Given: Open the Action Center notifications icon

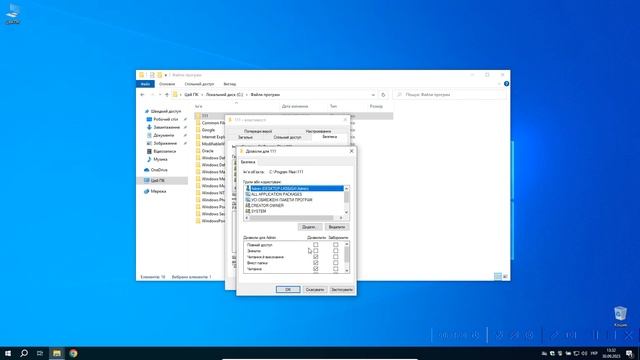Looking at the screenshot, I should tap(629, 353).
